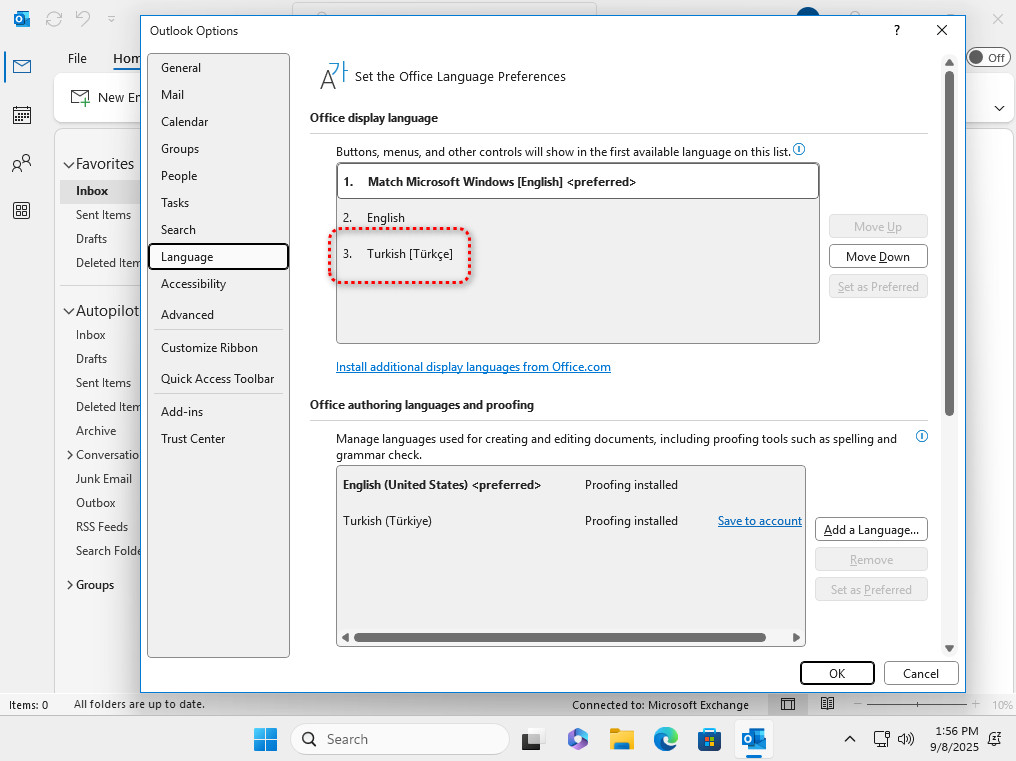Open the Calendar view icon

(x=21, y=115)
